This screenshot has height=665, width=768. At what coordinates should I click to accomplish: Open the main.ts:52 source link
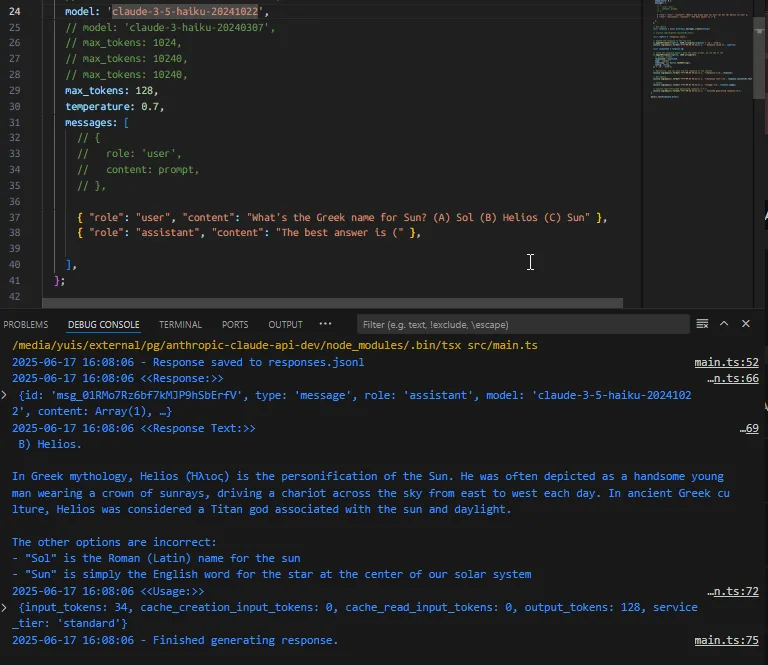726,362
